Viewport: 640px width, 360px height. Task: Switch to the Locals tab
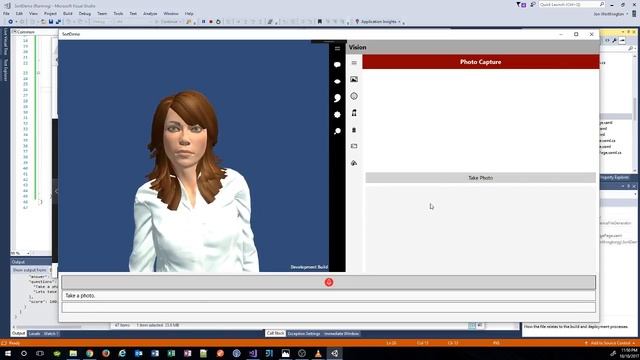[x=35, y=333]
